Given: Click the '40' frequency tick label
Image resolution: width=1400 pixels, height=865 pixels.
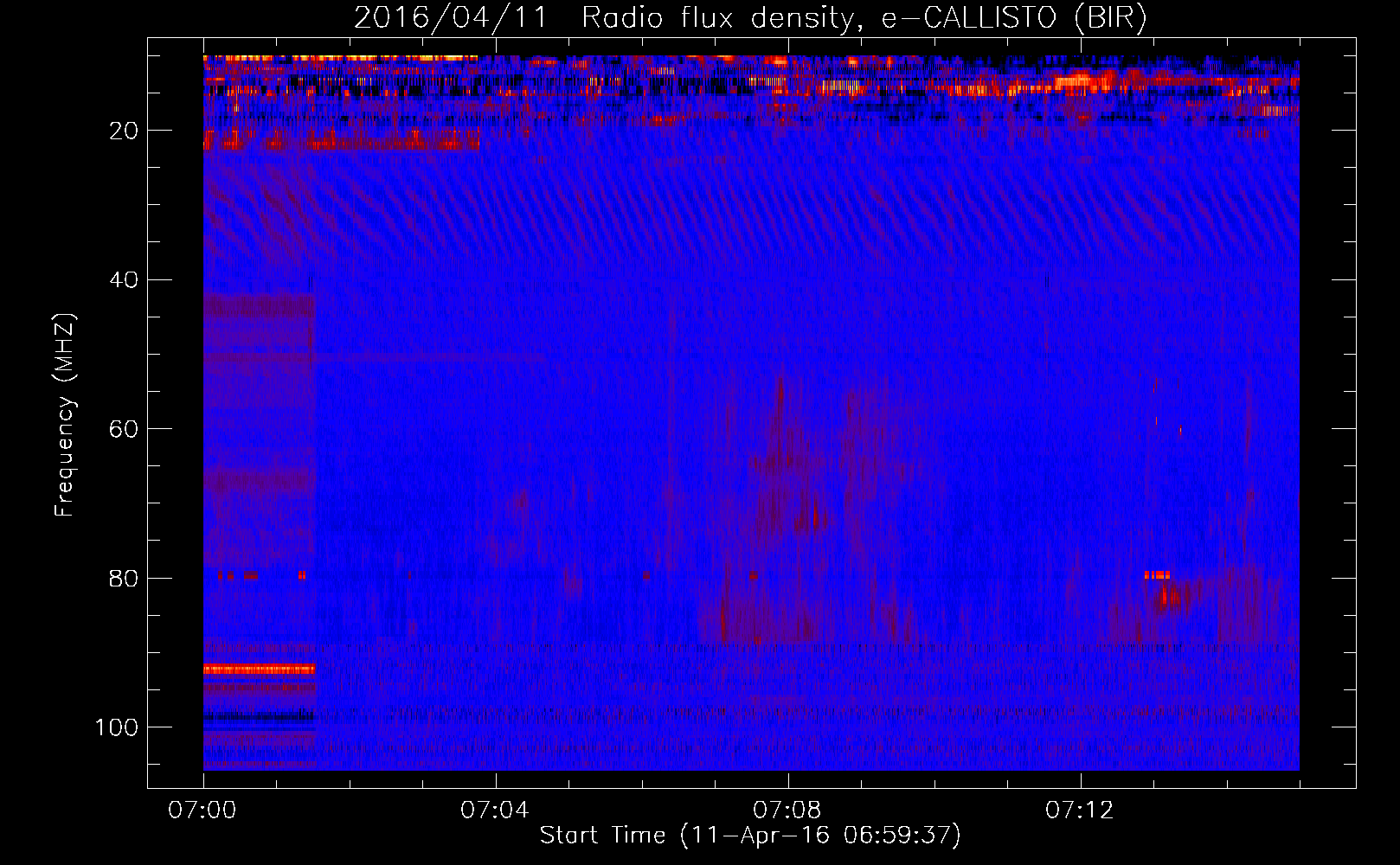Looking at the screenshot, I should [x=125, y=280].
